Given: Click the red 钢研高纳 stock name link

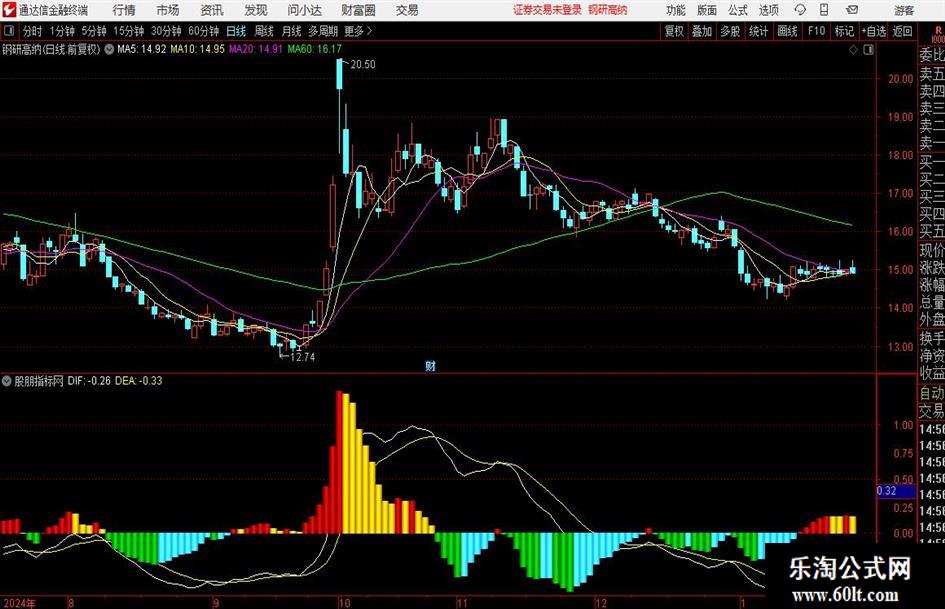Looking at the screenshot, I should point(608,10).
